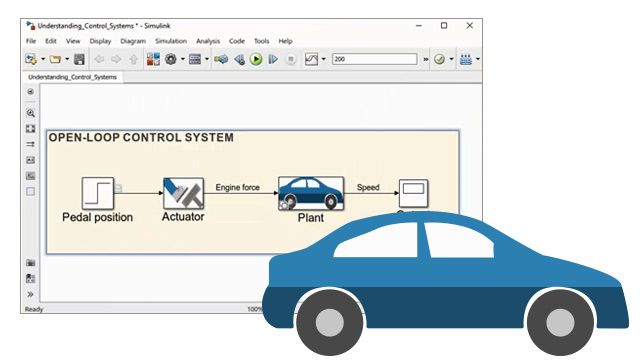Click the screenshot camera palette icon
640x360 pixels.
tap(31, 263)
